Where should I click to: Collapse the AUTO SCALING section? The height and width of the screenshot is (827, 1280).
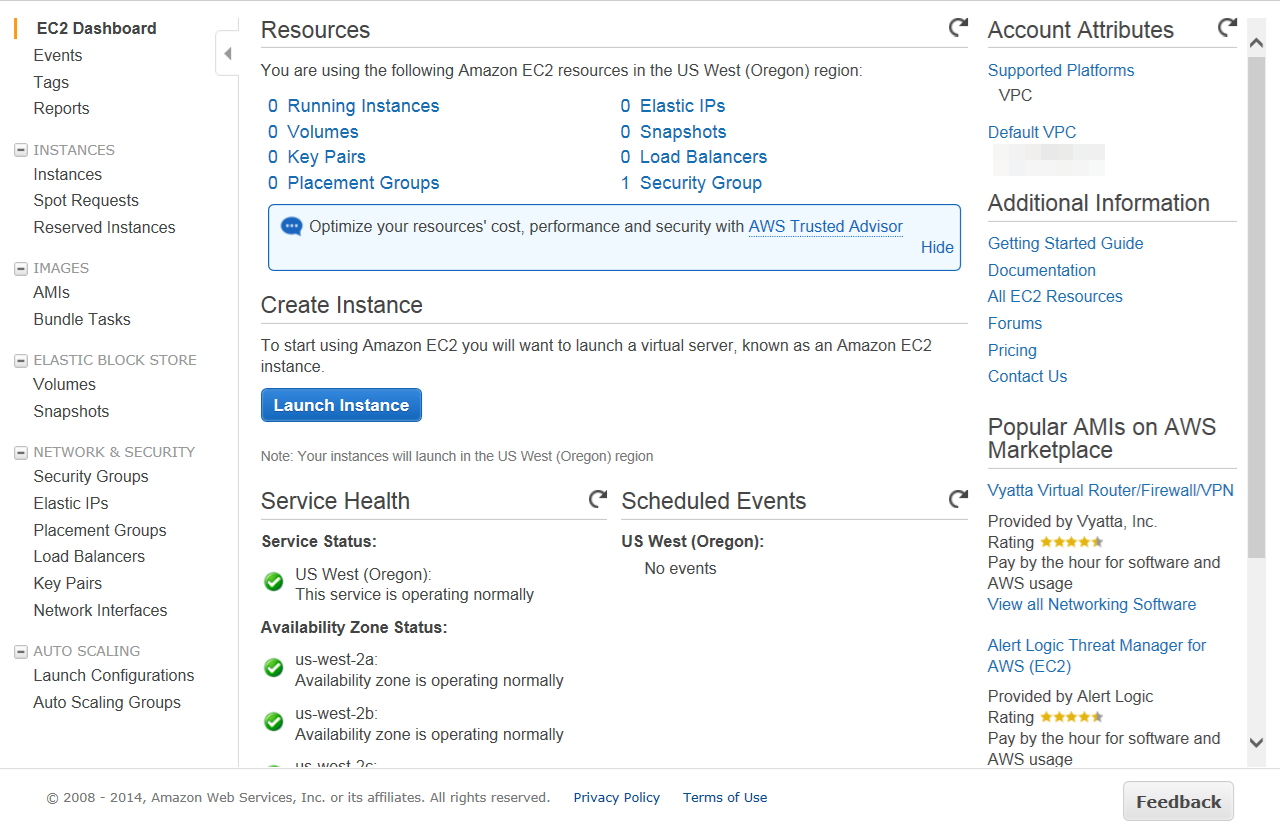click(20, 651)
